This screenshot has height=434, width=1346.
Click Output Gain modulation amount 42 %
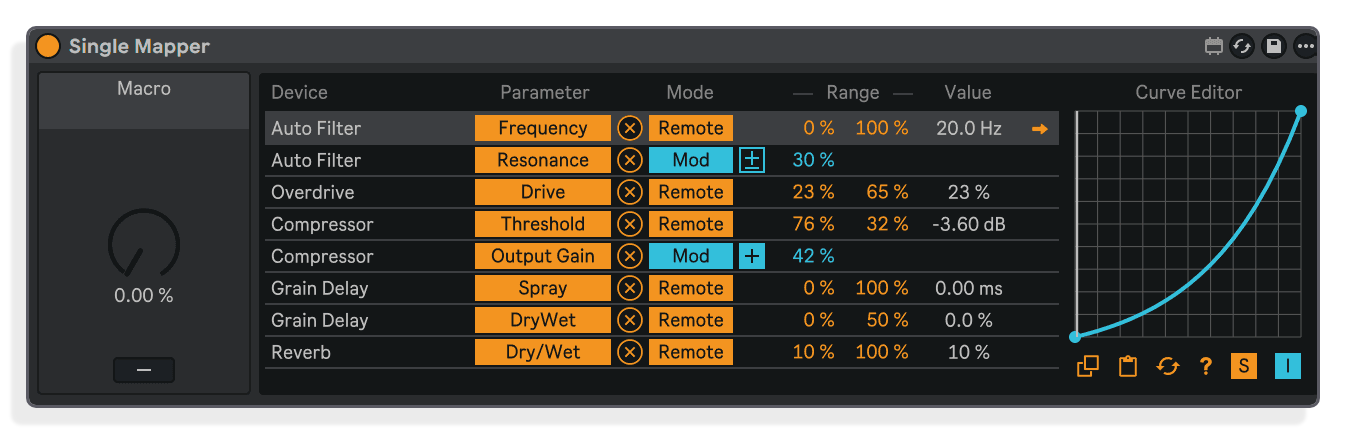point(813,256)
